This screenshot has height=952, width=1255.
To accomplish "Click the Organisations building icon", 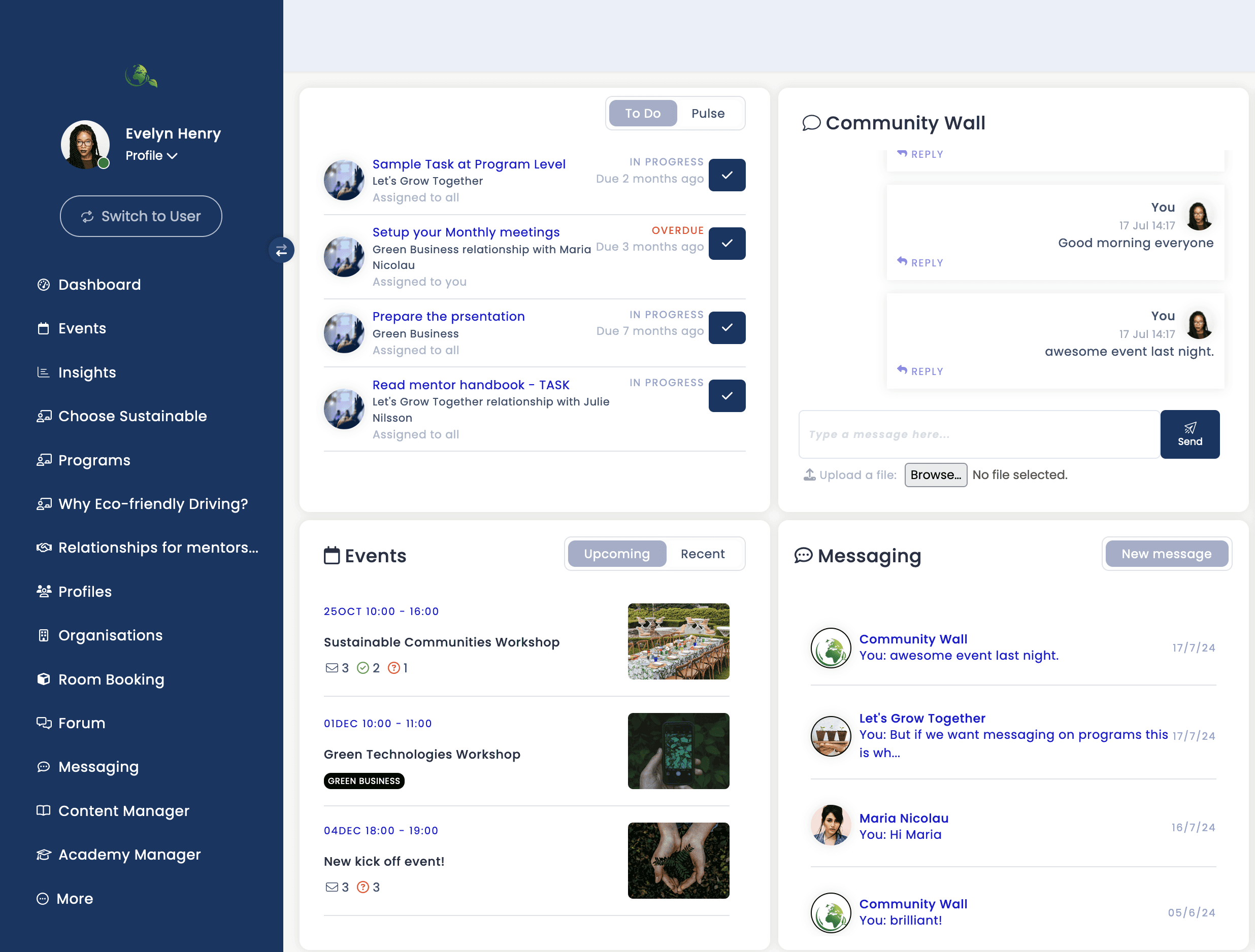I will click(x=43, y=635).
